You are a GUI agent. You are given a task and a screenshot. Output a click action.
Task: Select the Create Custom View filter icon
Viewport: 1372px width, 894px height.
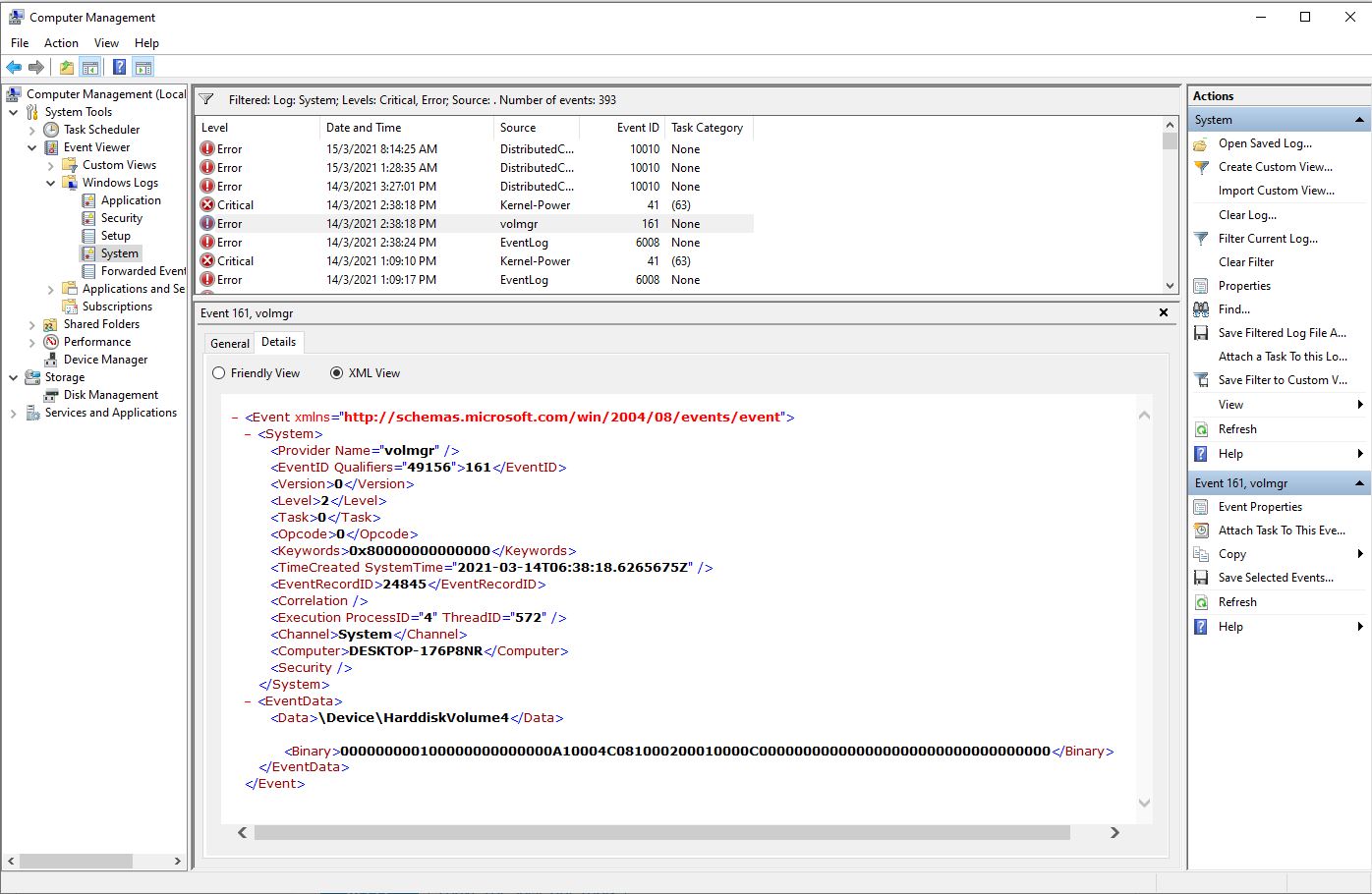click(x=1201, y=166)
